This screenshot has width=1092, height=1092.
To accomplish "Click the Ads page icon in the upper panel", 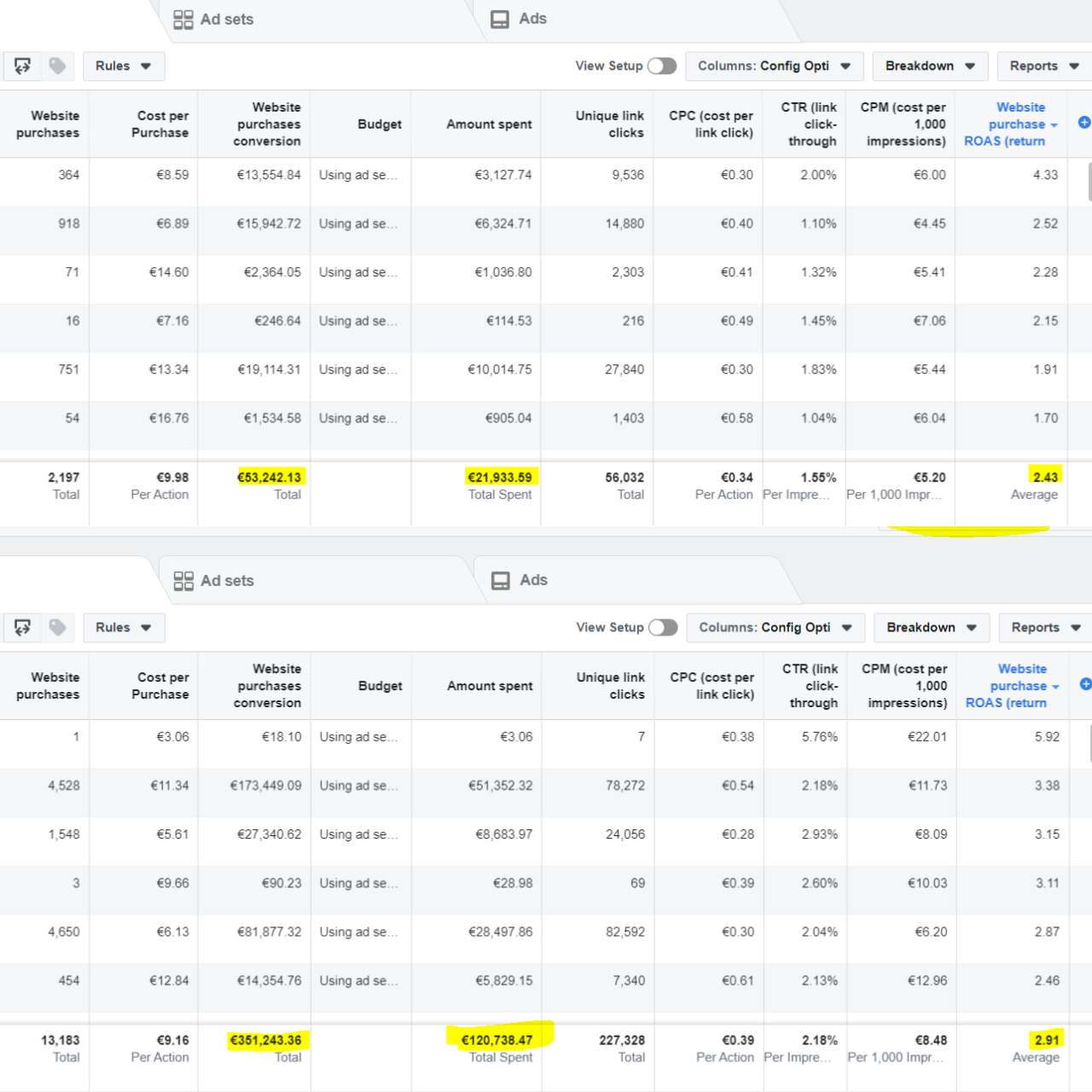I will pyautogui.click(x=500, y=20).
